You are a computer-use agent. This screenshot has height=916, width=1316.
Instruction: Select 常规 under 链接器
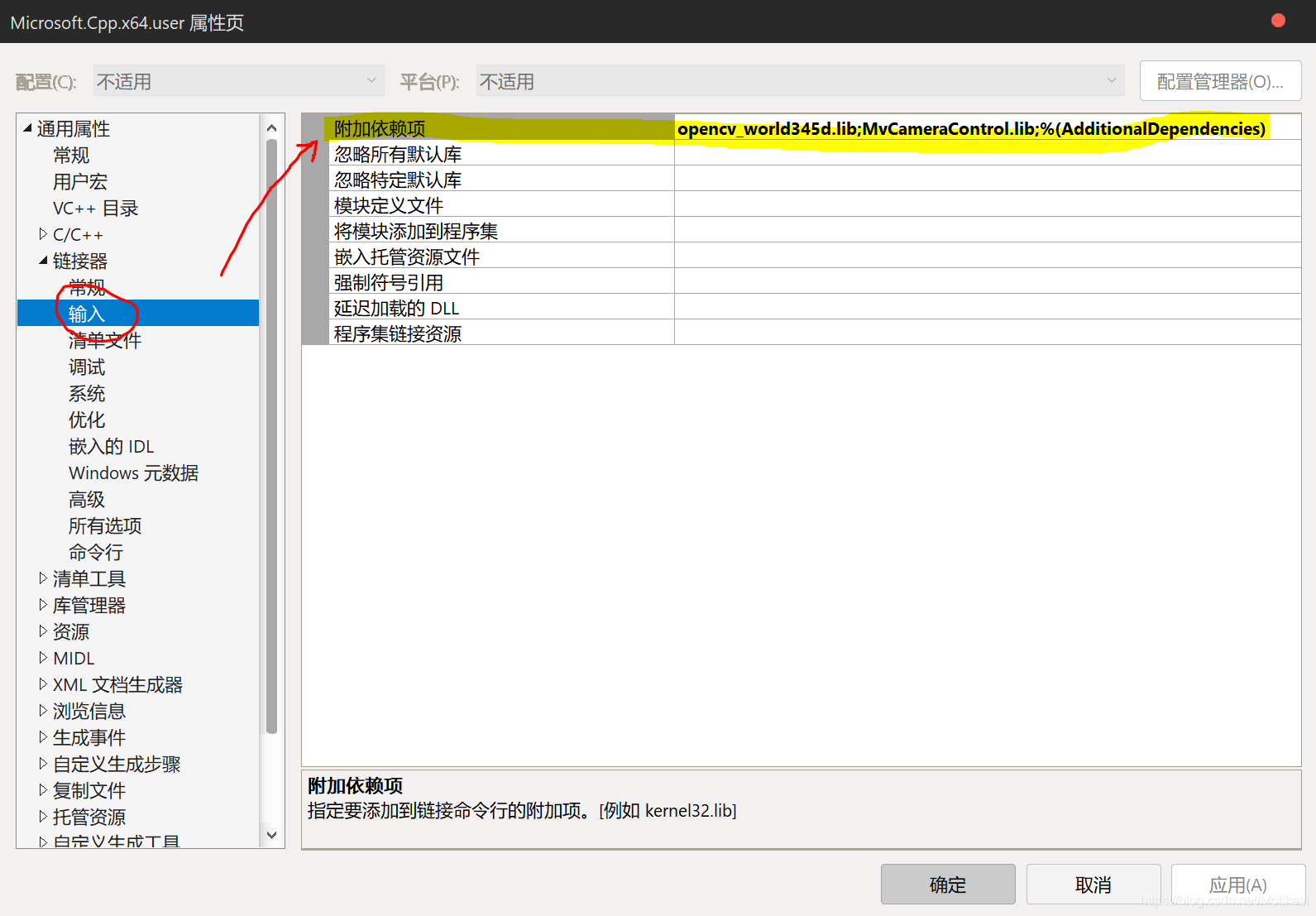tap(87, 287)
